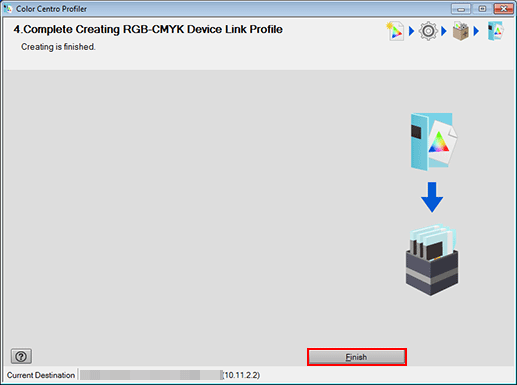Close the Color Centro Profiler window
The height and width of the screenshot is (385, 517).
pos(504,9)
